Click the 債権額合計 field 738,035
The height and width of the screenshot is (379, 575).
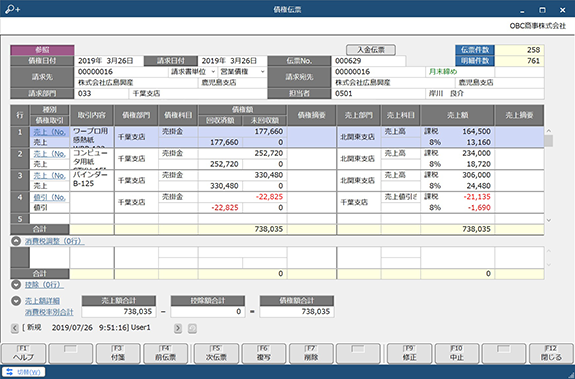pos(297,312)
